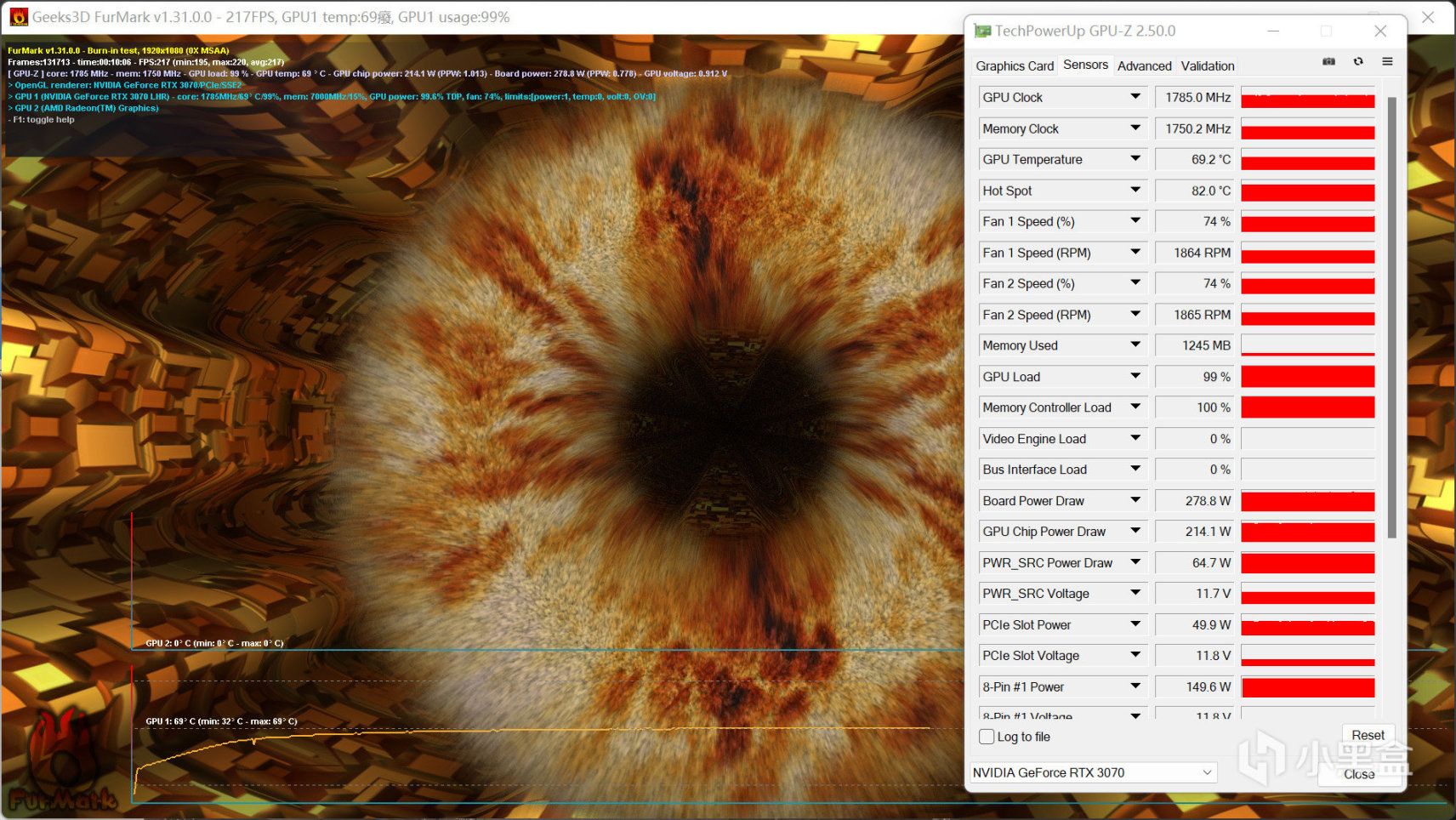This screenshot has width=1456, height=820.
Task: Open the Bus Interface Load dropdown
Action: coord(1135,470)
